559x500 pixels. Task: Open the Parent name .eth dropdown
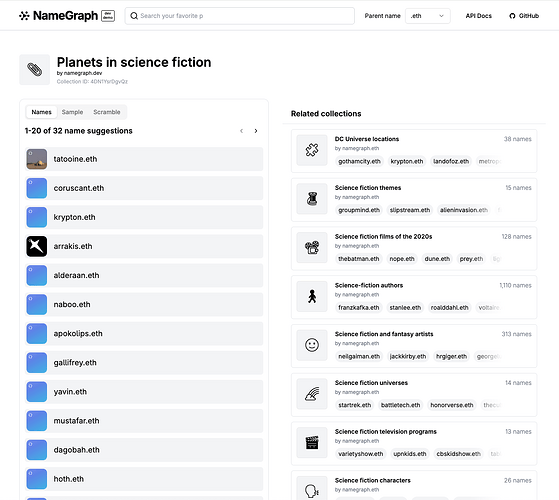click(x=427, y=16)
